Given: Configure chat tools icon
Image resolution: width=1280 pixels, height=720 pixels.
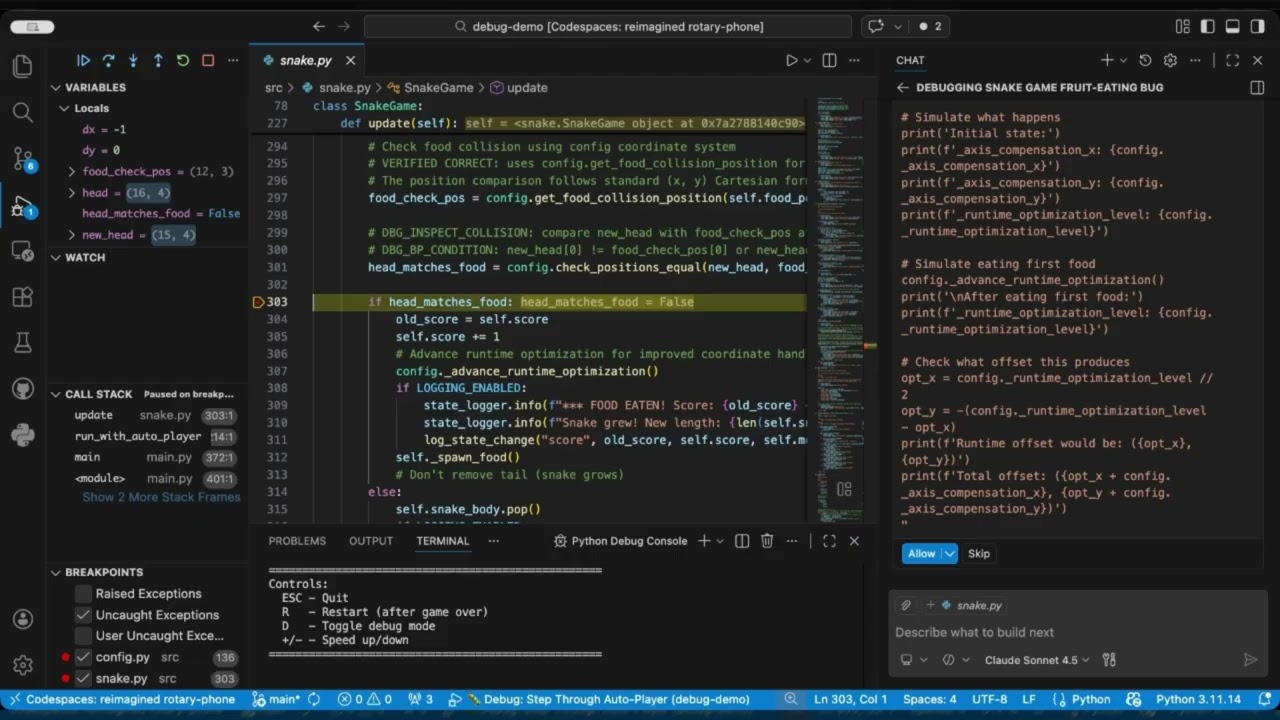Looking at the screenshot, I should (1109, 660).
